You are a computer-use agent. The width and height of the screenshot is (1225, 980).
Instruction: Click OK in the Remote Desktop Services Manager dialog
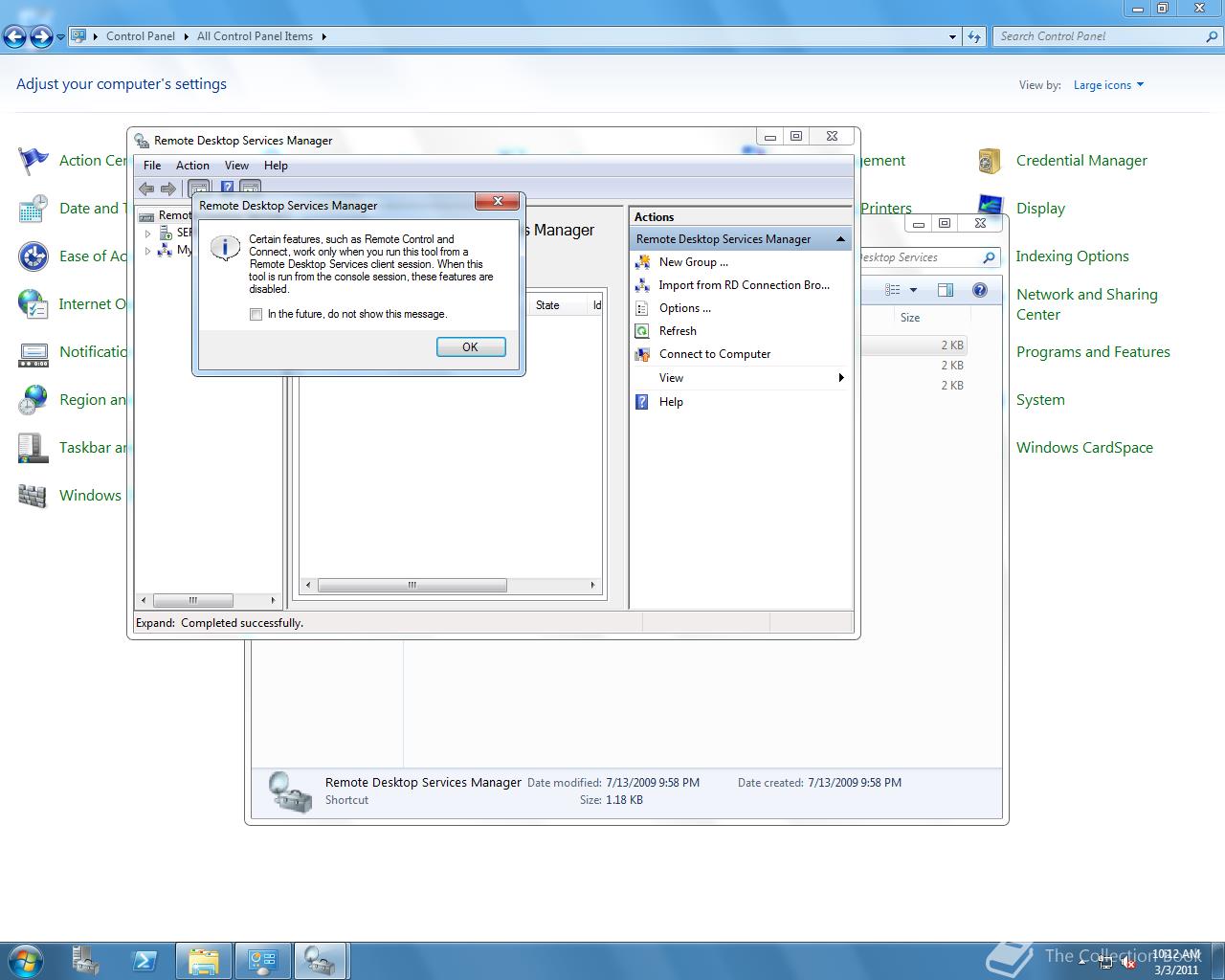pyautogui.click(x=471, y=347)
